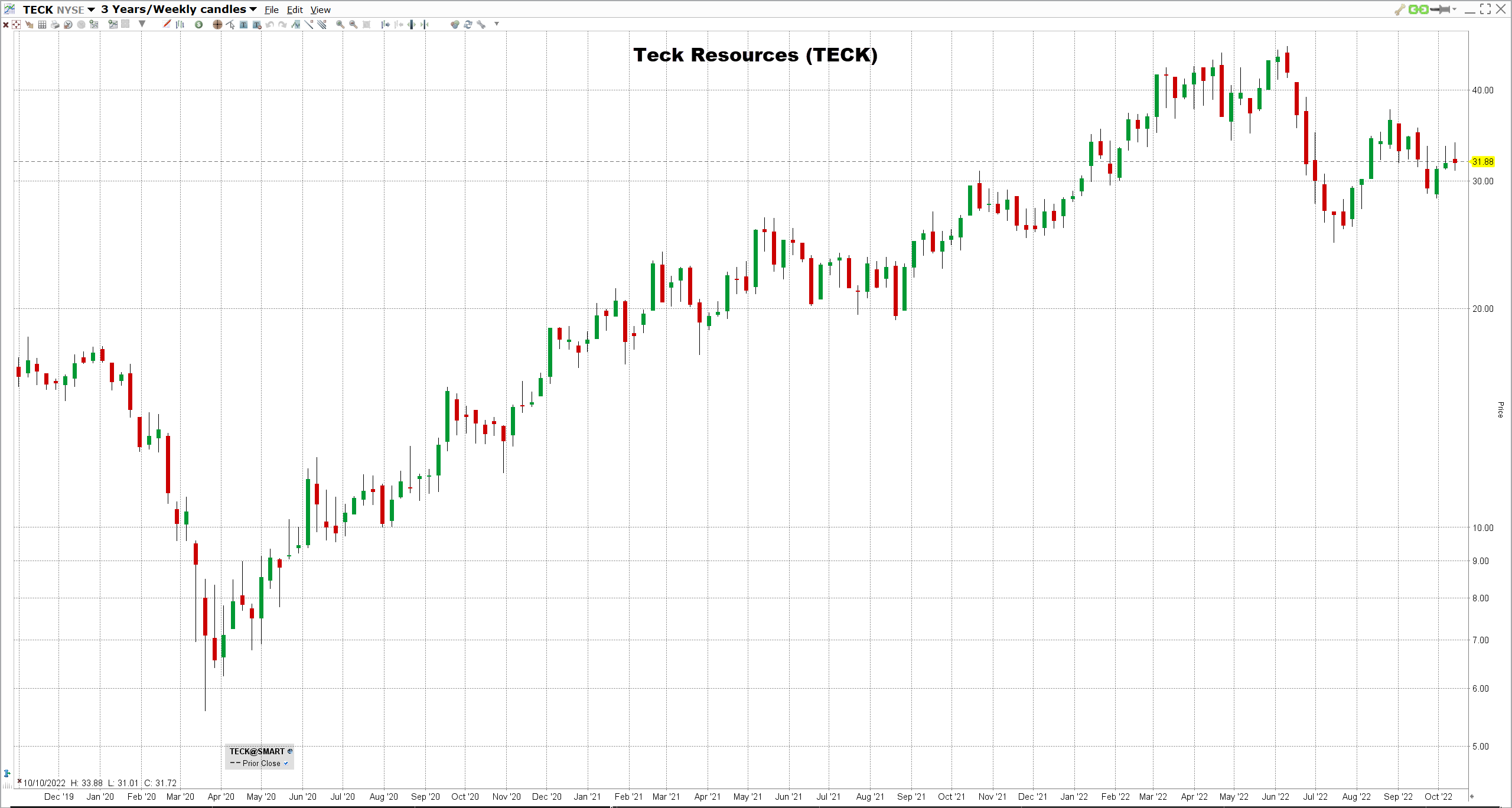Click the grid table icon in toolbar
This screenshot has height=808, width=1512.
42,24
